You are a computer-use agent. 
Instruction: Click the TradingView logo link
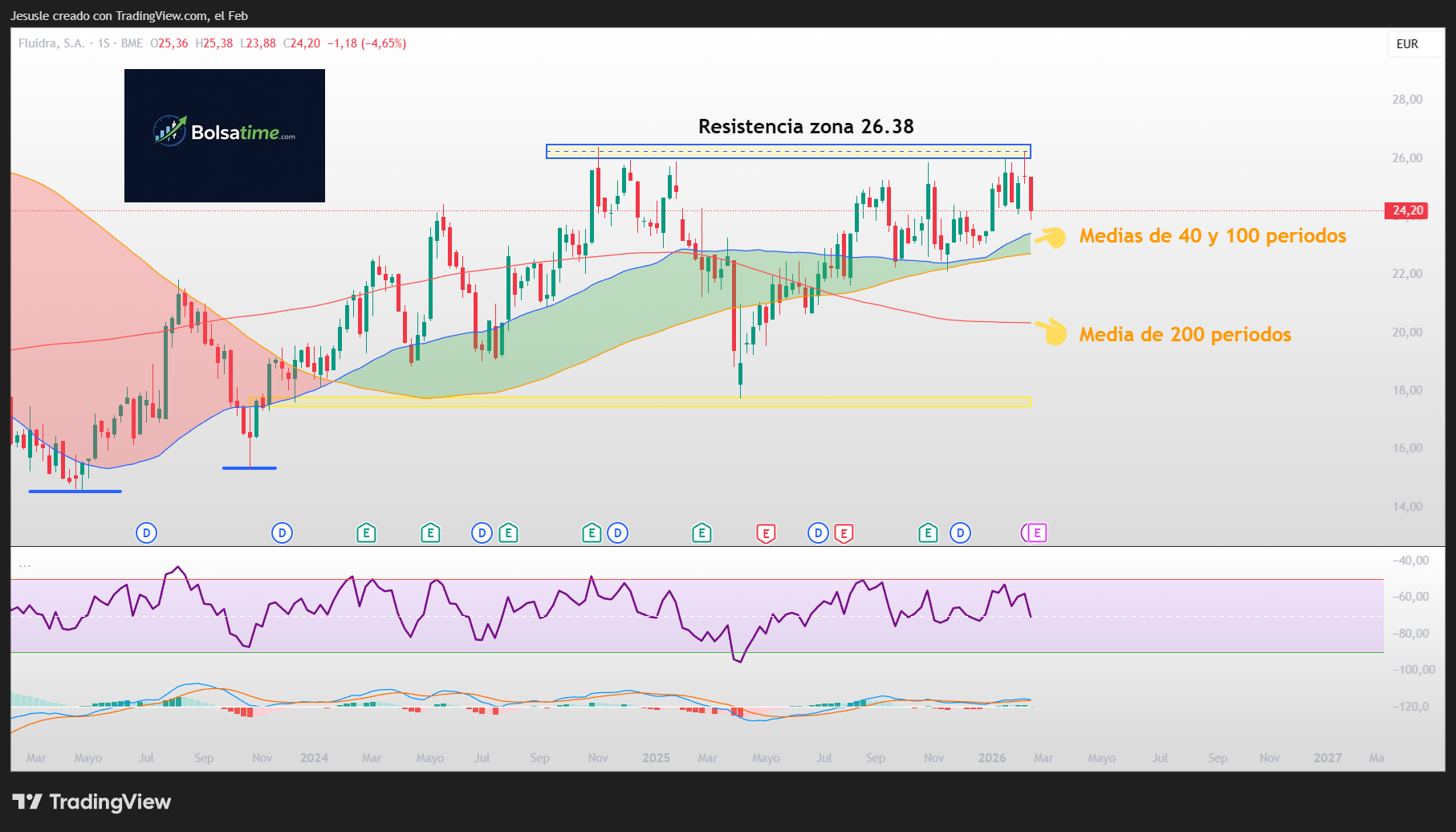[x=92, y=801]
